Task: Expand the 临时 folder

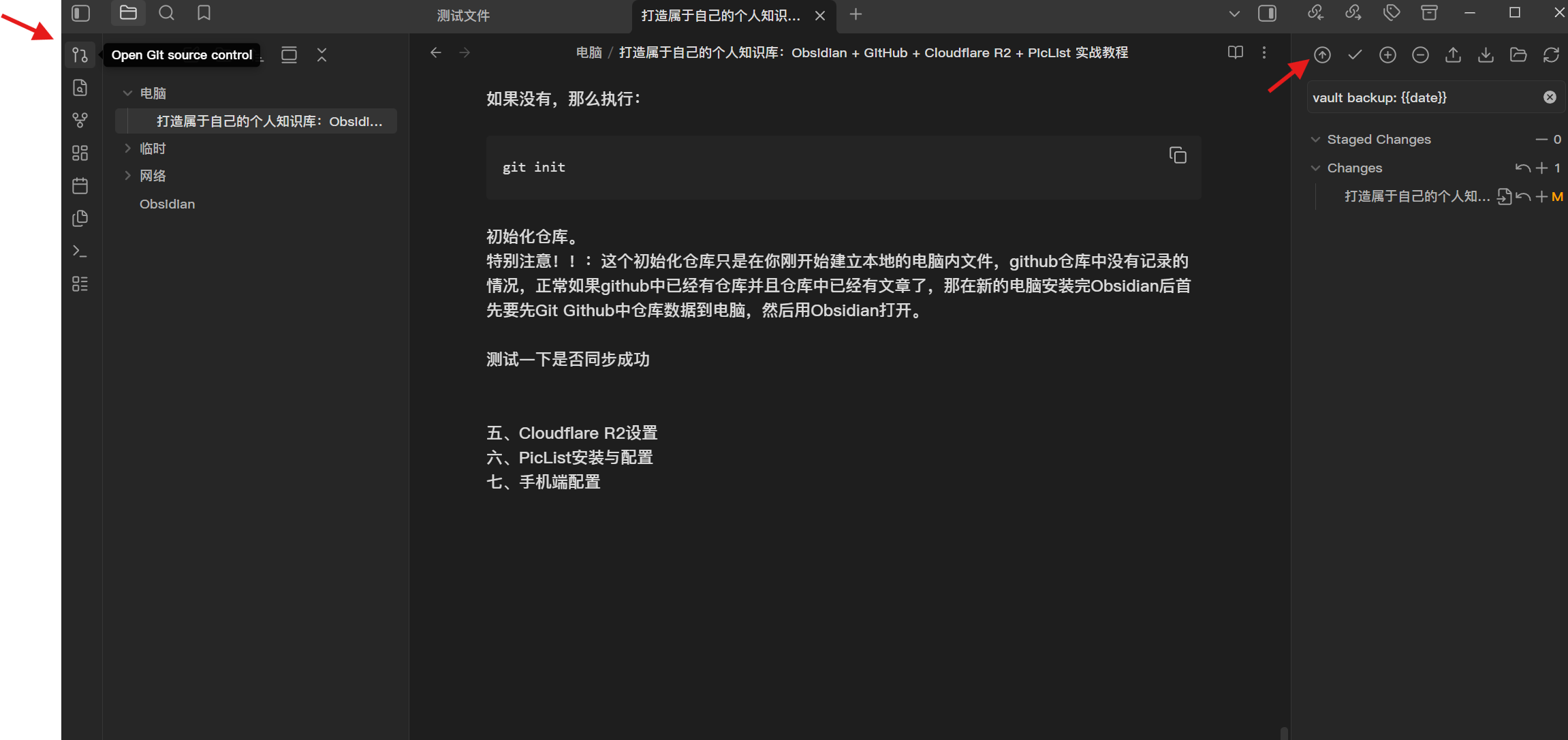Action: point(127,148)
